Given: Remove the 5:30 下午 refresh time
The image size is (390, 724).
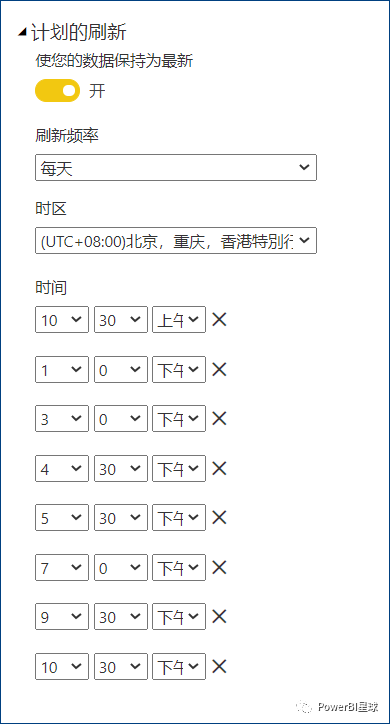Looking at the screenshot, I should pyautogui.click(x=219, y=518).
